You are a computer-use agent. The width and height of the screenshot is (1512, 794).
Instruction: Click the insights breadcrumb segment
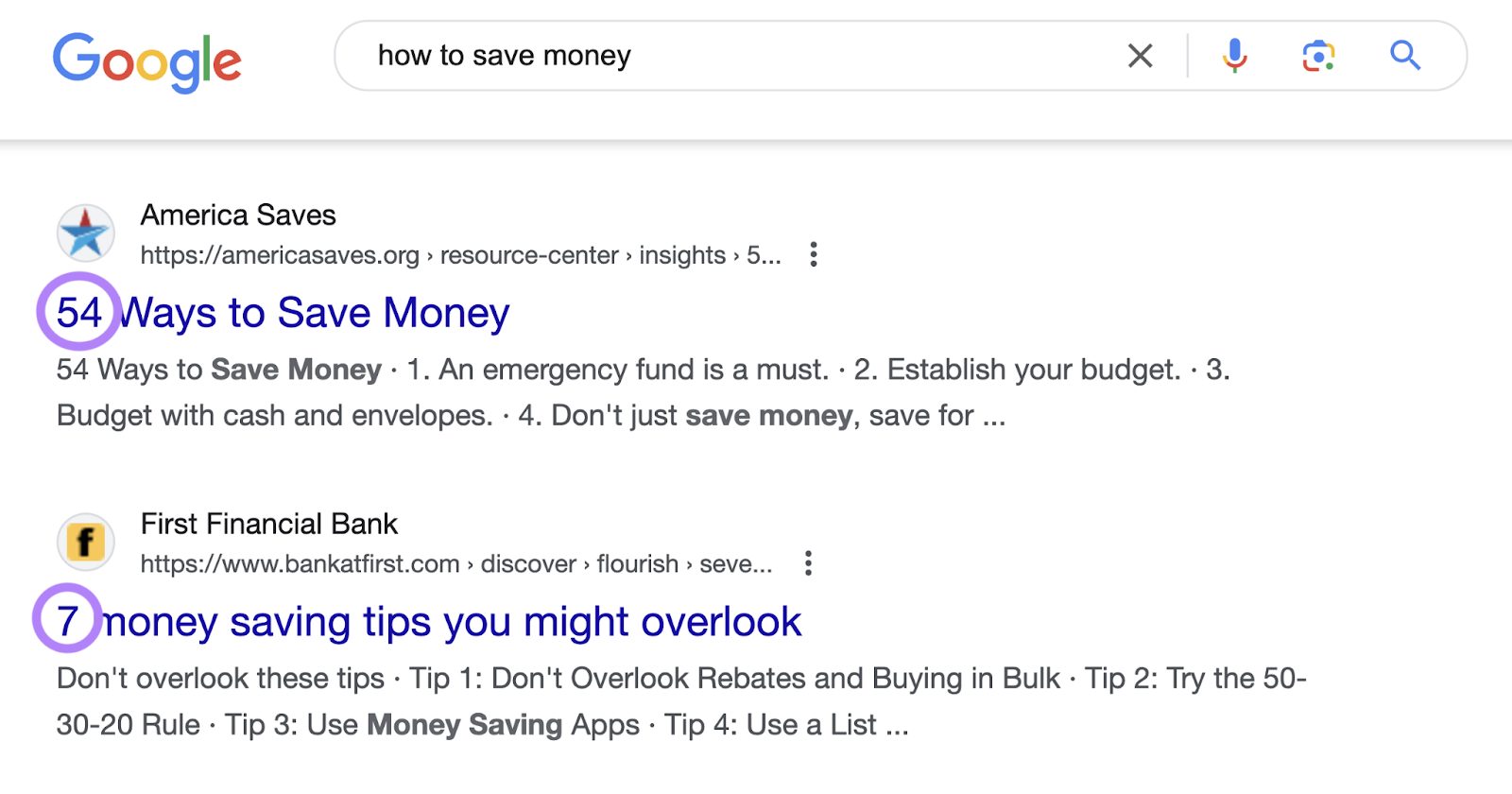(681, 255)
